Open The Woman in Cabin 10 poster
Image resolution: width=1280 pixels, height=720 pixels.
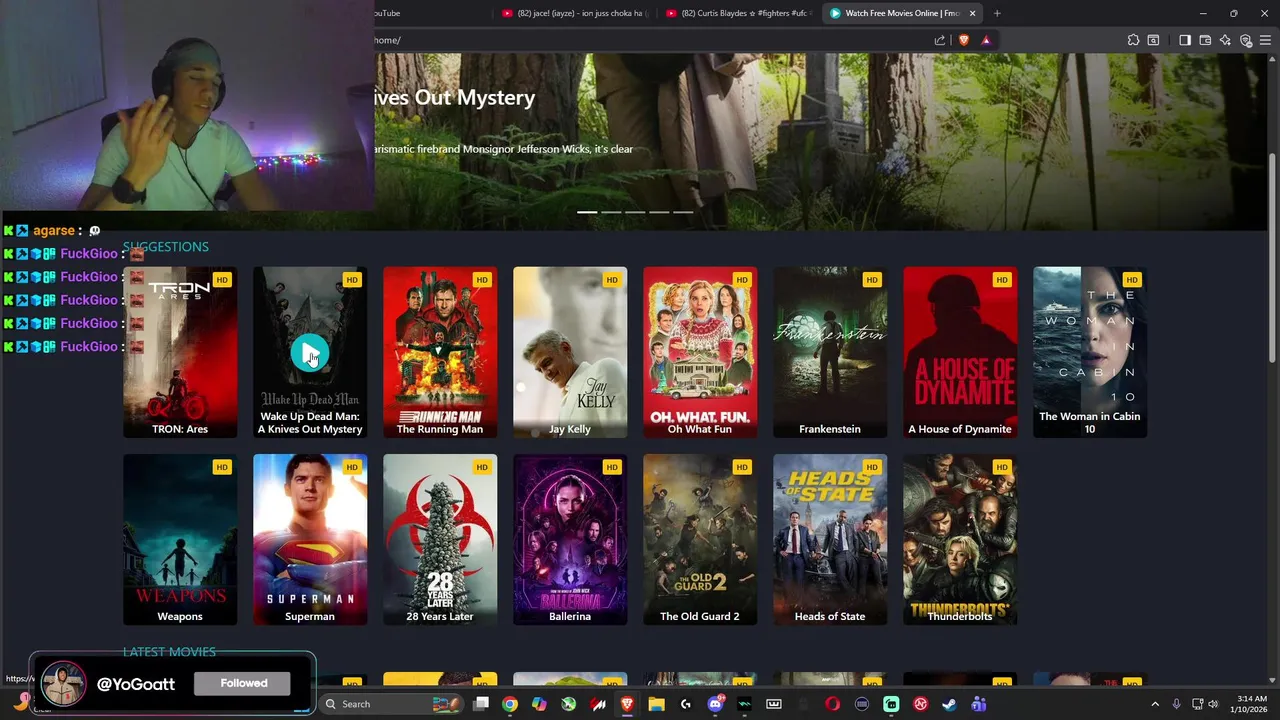(1090, 352)
